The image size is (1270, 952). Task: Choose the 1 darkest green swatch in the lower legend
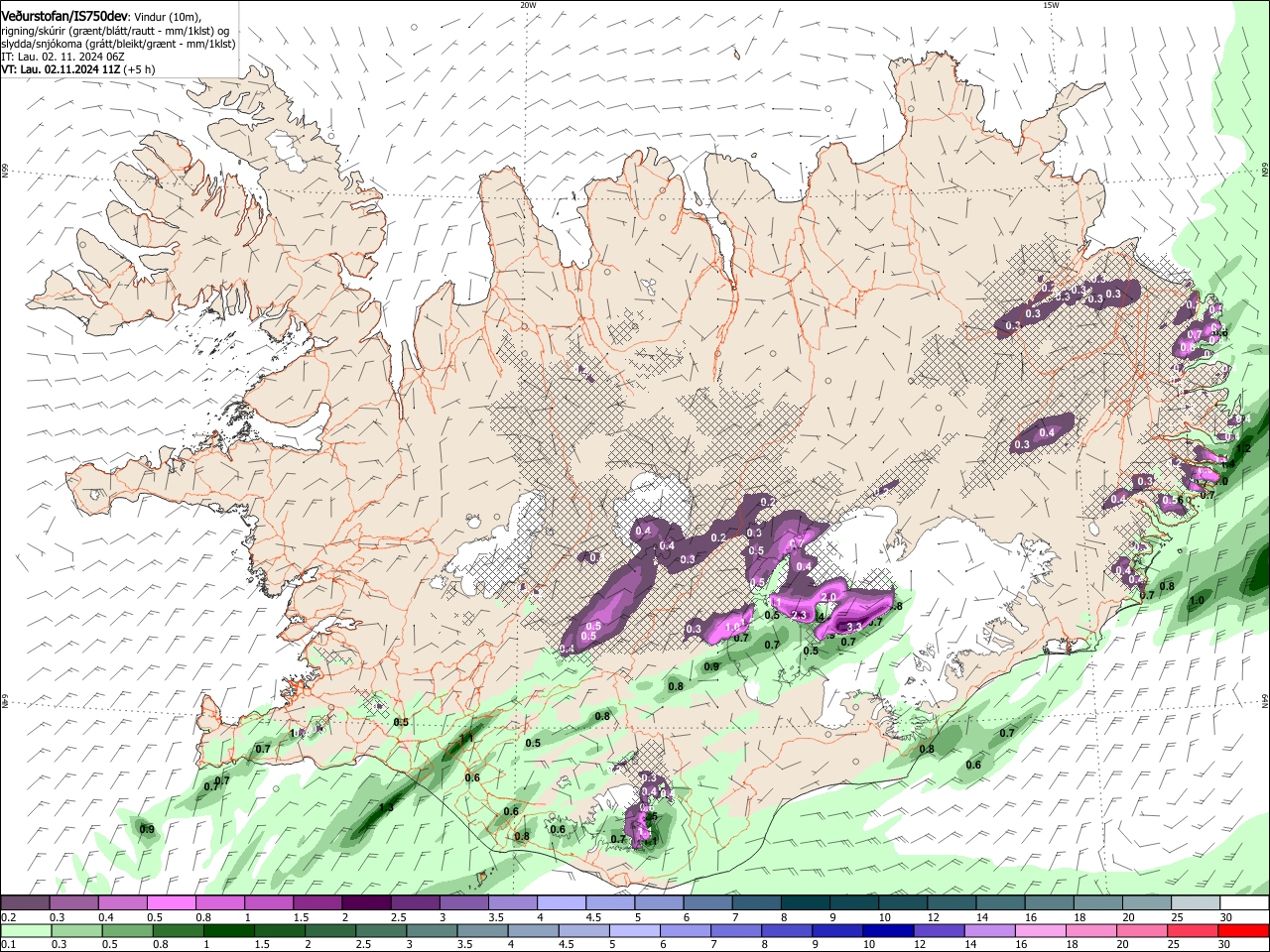point(227,931)
